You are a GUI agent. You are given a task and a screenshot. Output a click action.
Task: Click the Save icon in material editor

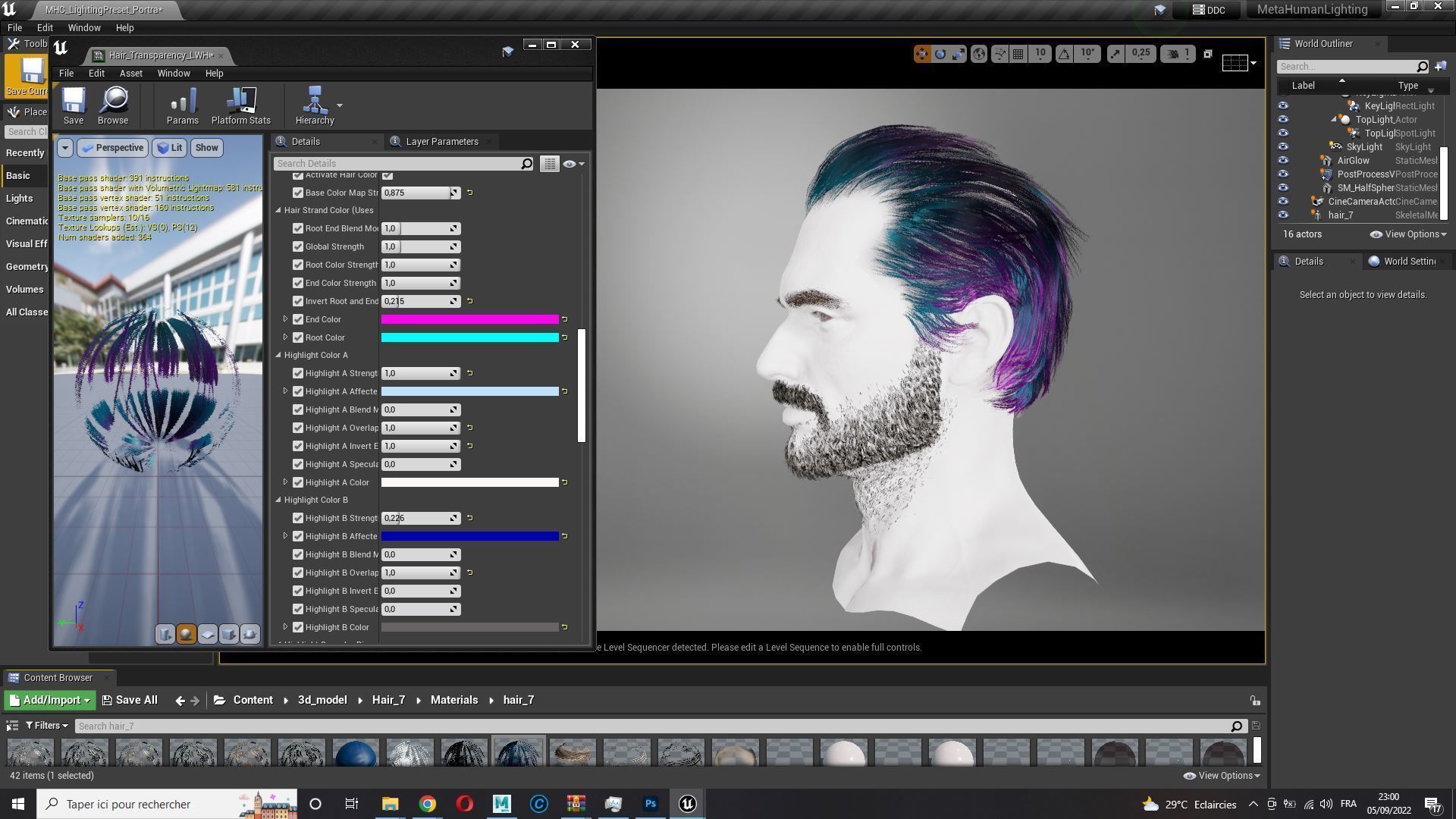point(74,102)
